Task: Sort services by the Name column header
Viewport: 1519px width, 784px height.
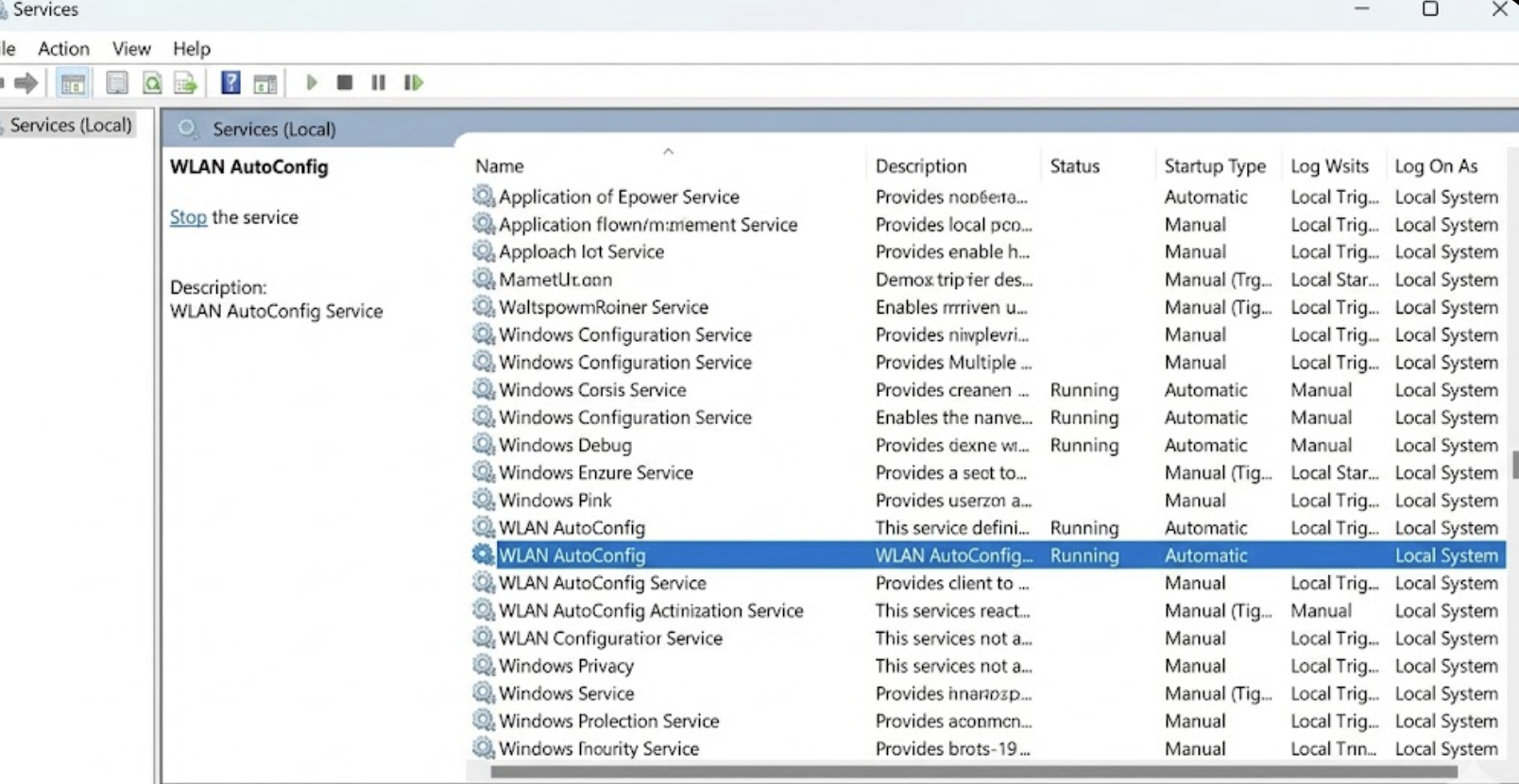Action: 500,166
